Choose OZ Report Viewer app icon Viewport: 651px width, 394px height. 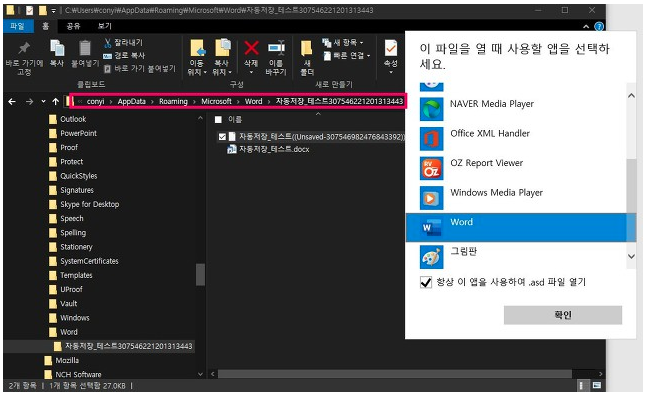[x=431, y=168]
